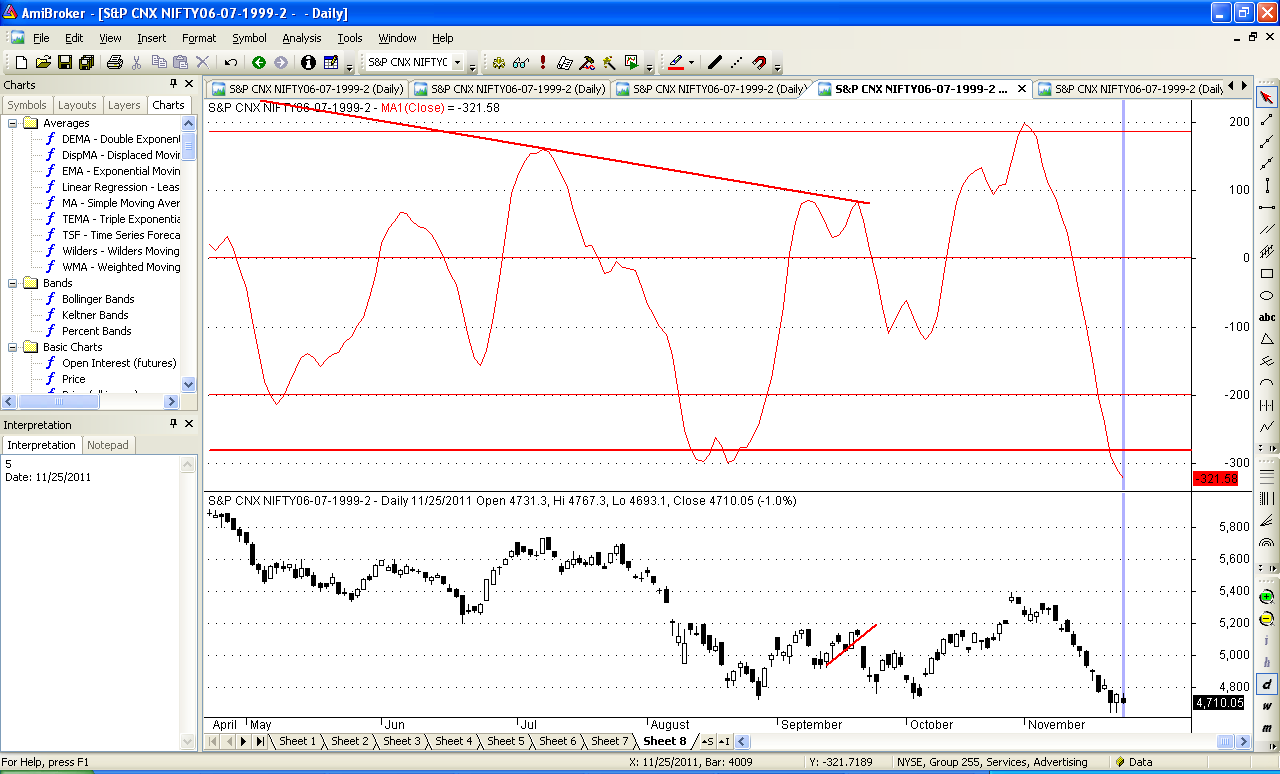Click the chart horizontal scrollbar thumb
The height and width of the screenshot is (774, 1280).
click(x=1227, y=741)
